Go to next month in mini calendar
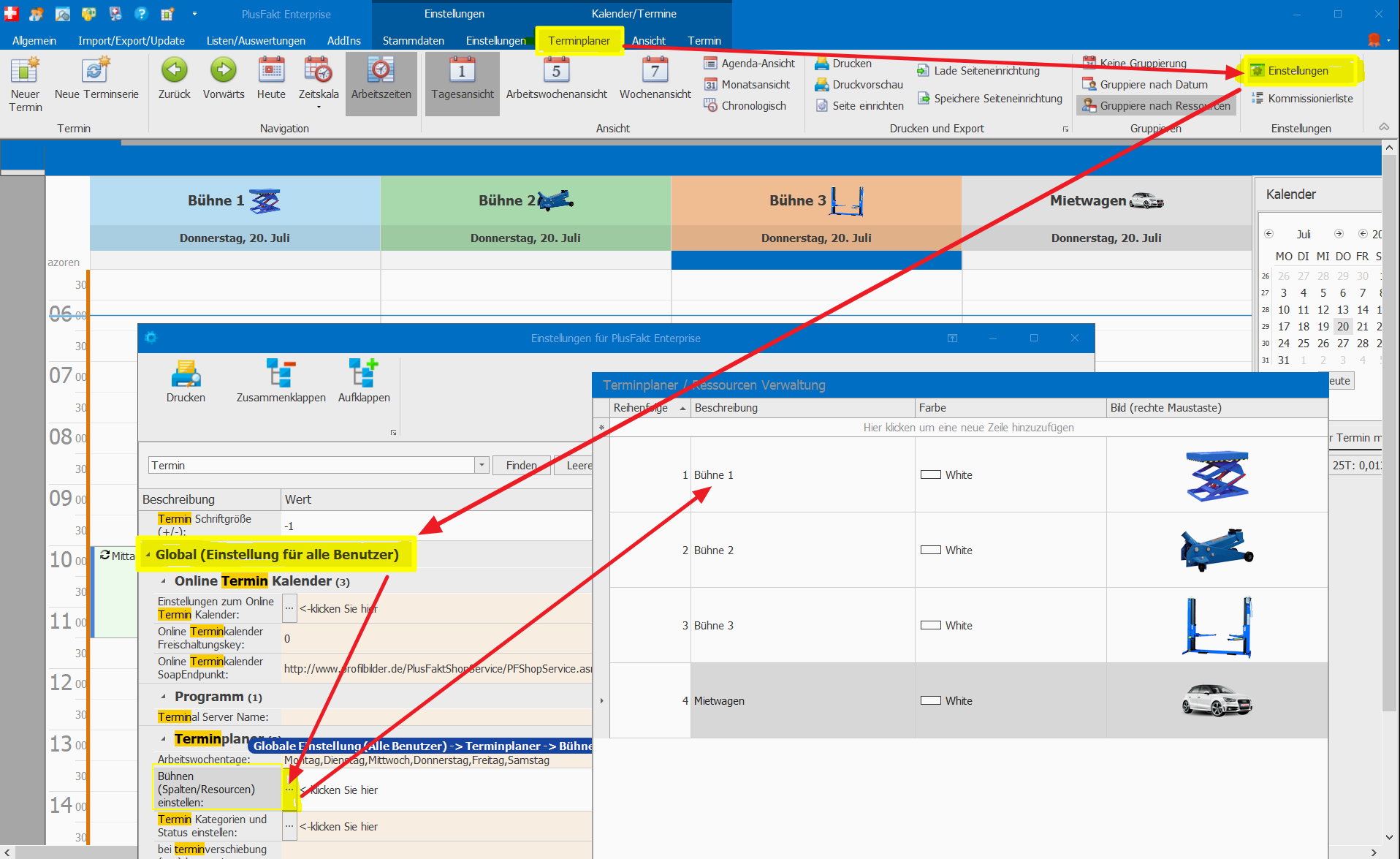The height and width of the screenshot is (859, 1400). [1339, 234]
